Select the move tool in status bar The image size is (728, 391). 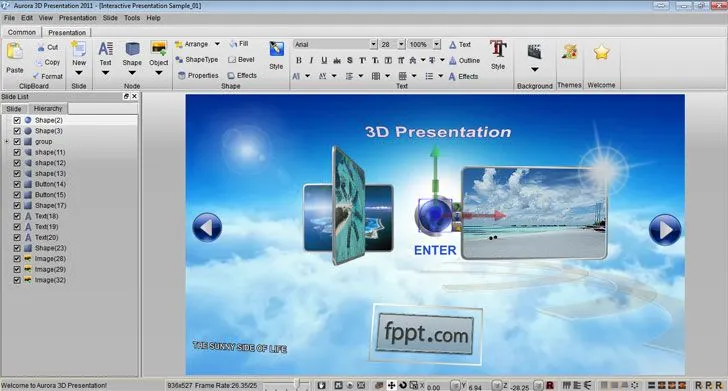(391, 385)
